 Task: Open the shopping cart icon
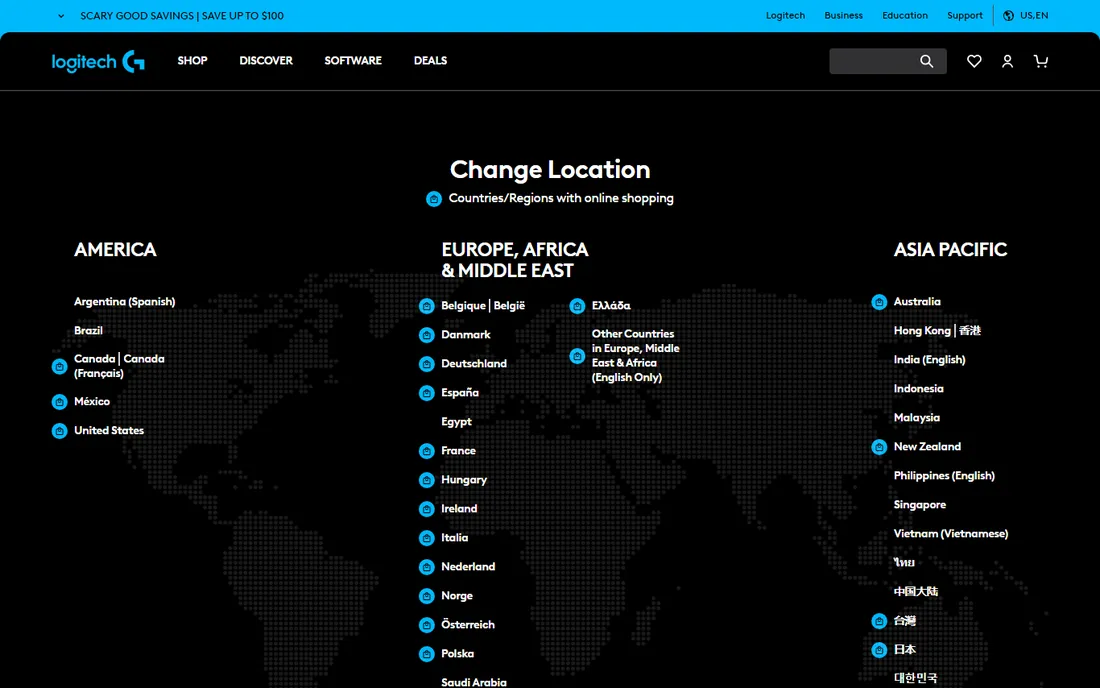[x=1040, y=61]
